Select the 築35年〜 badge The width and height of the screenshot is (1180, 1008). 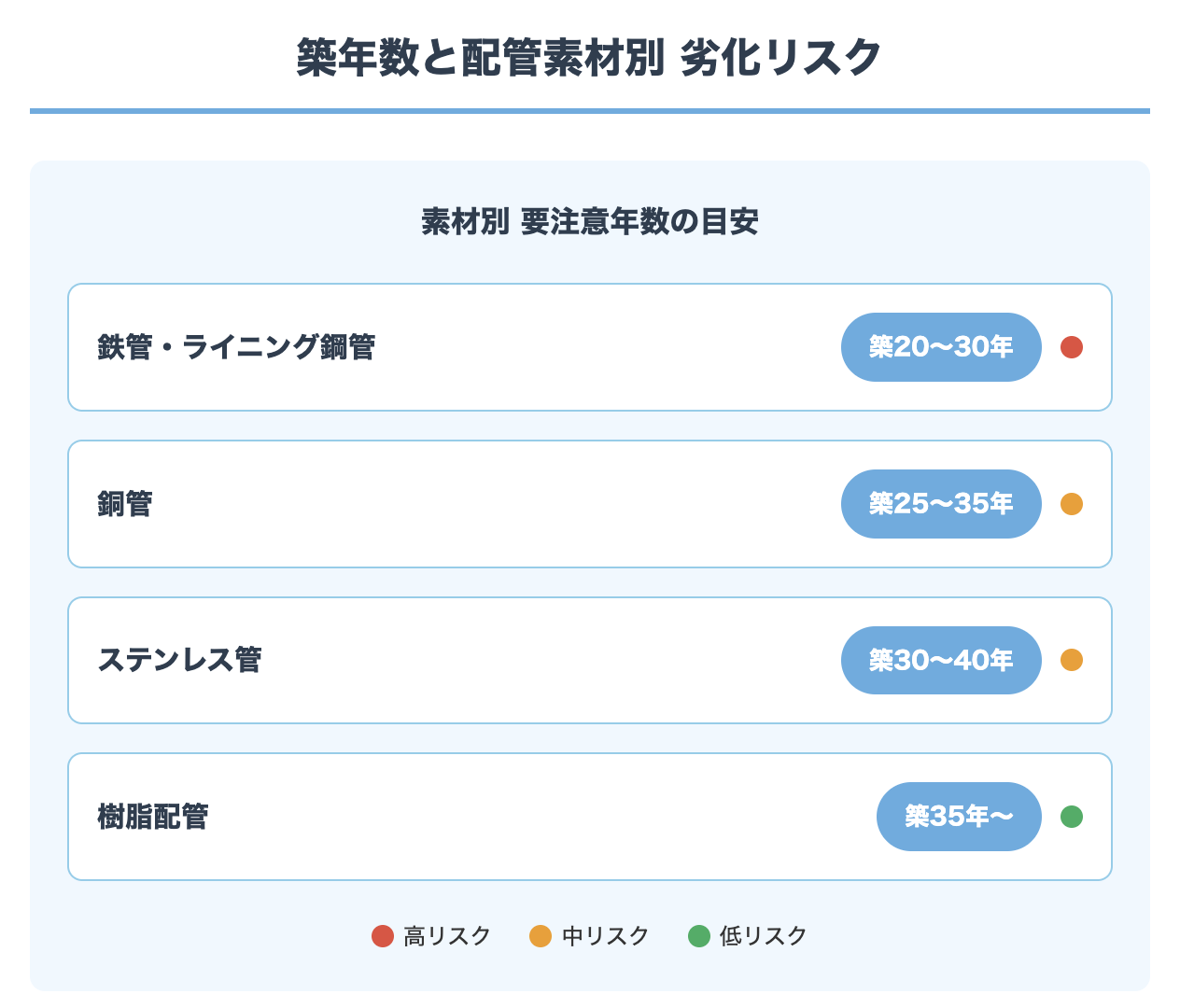point(959,817)
